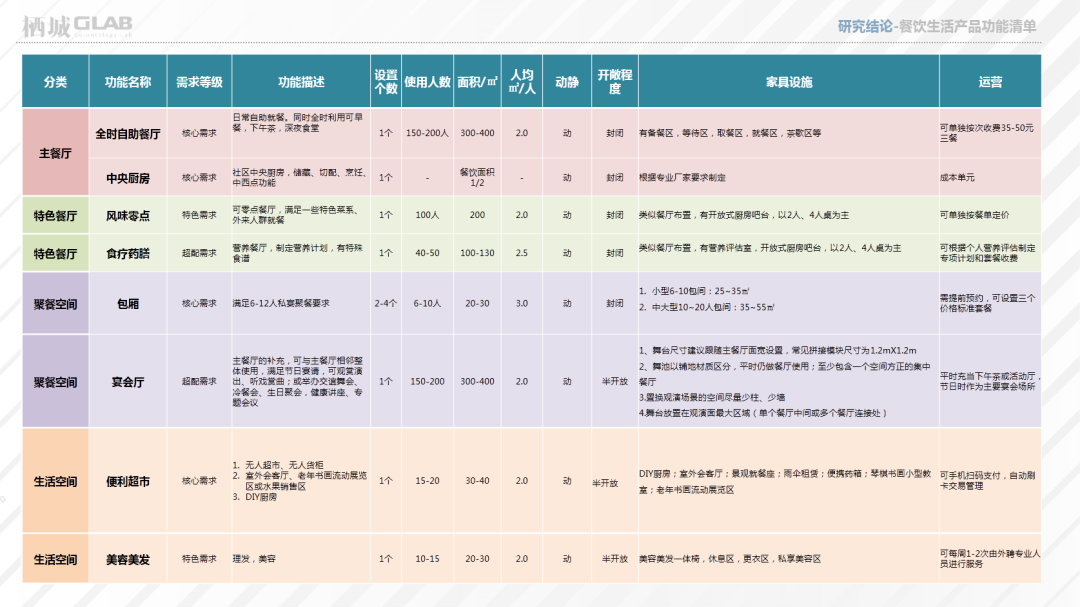The height and width of the screenshot is (607, 1080).
Task: Click the 150-200人 cell in 全时自助餐厅 row
Action: coord(427,133)
